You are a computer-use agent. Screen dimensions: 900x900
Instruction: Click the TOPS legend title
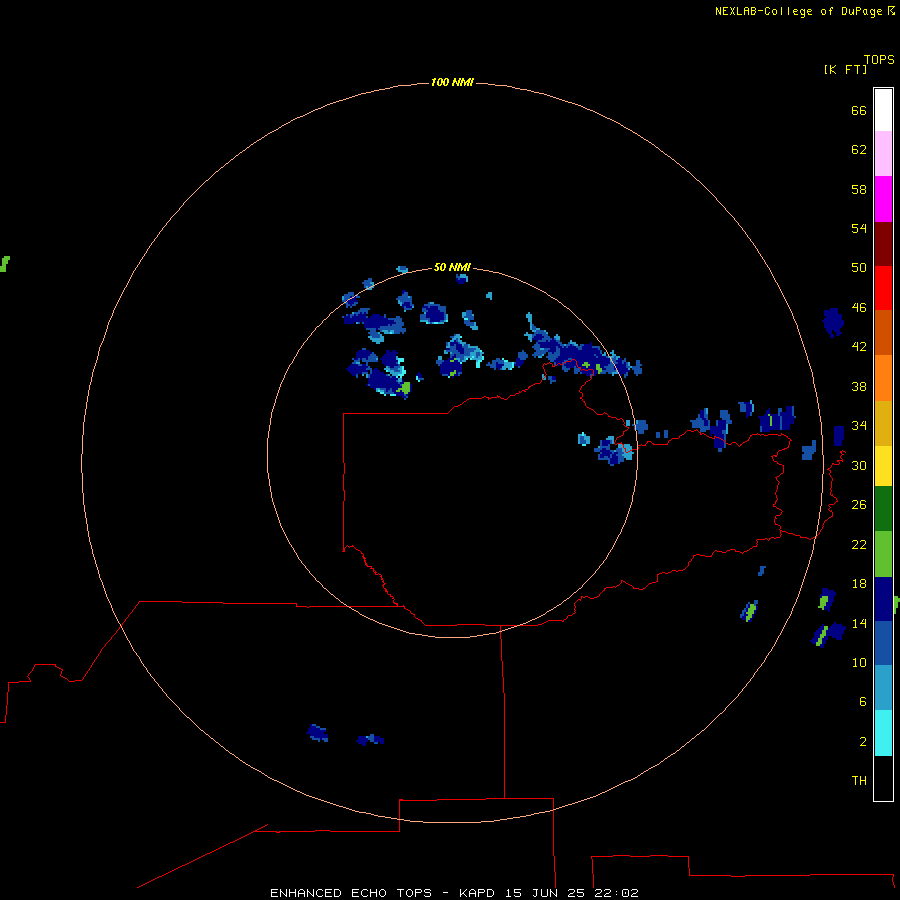879,59
